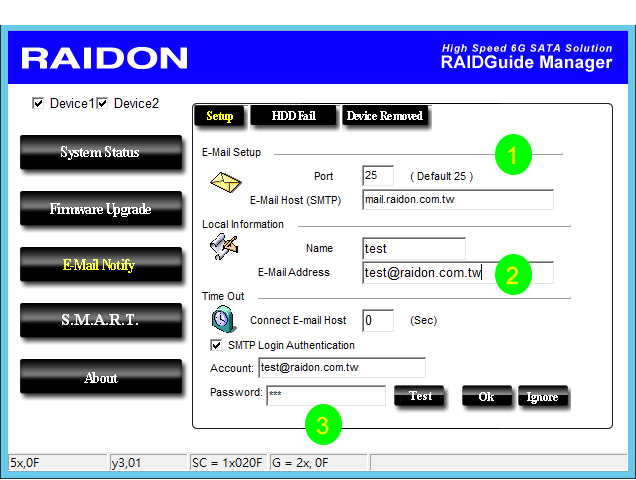Image resolution: width=636 pixels, height=480 pixels.
Task: Click the E-Mail Host (SMTP) field
Action: click(457, 200)
